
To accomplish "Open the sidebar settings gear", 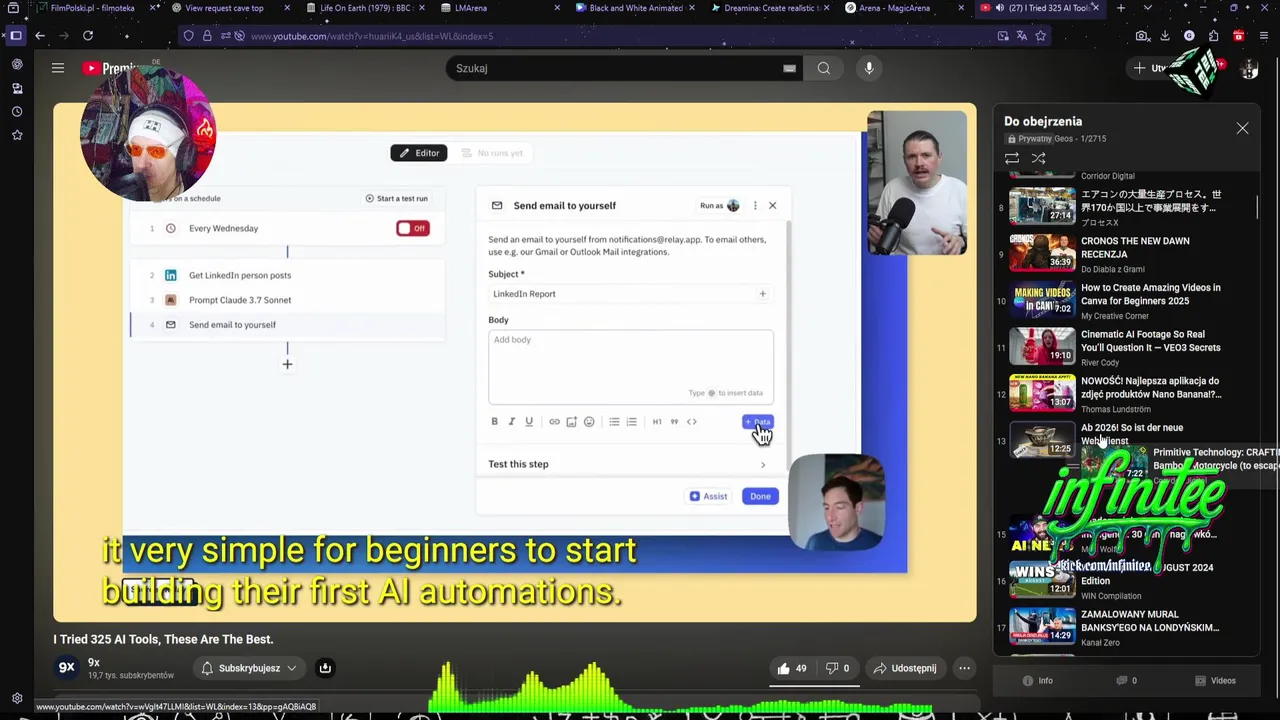I will [17, 699].
